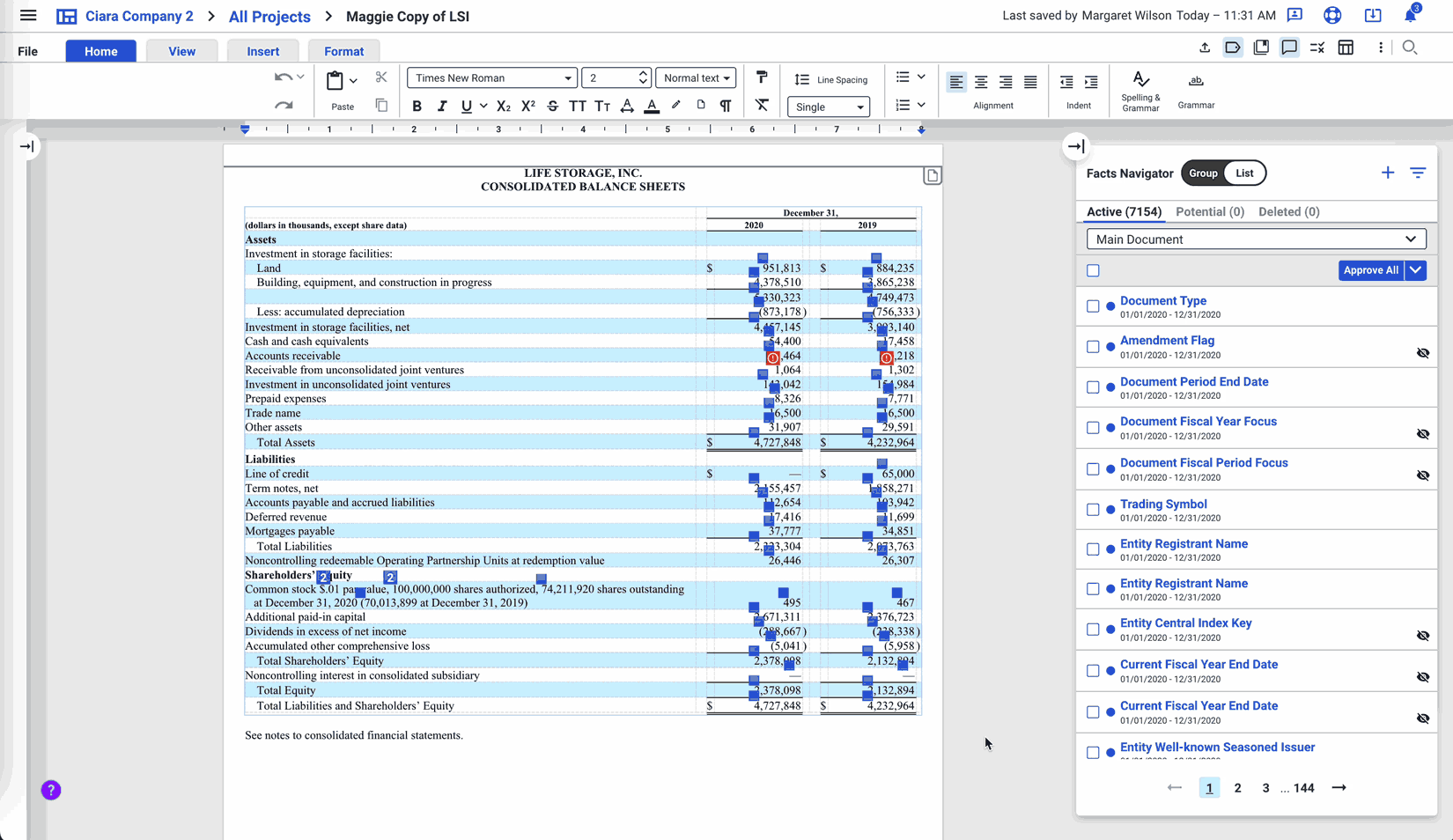Click the format painter icon
The width and height of the screenshot is (1453, 840).
click(762, 77)
